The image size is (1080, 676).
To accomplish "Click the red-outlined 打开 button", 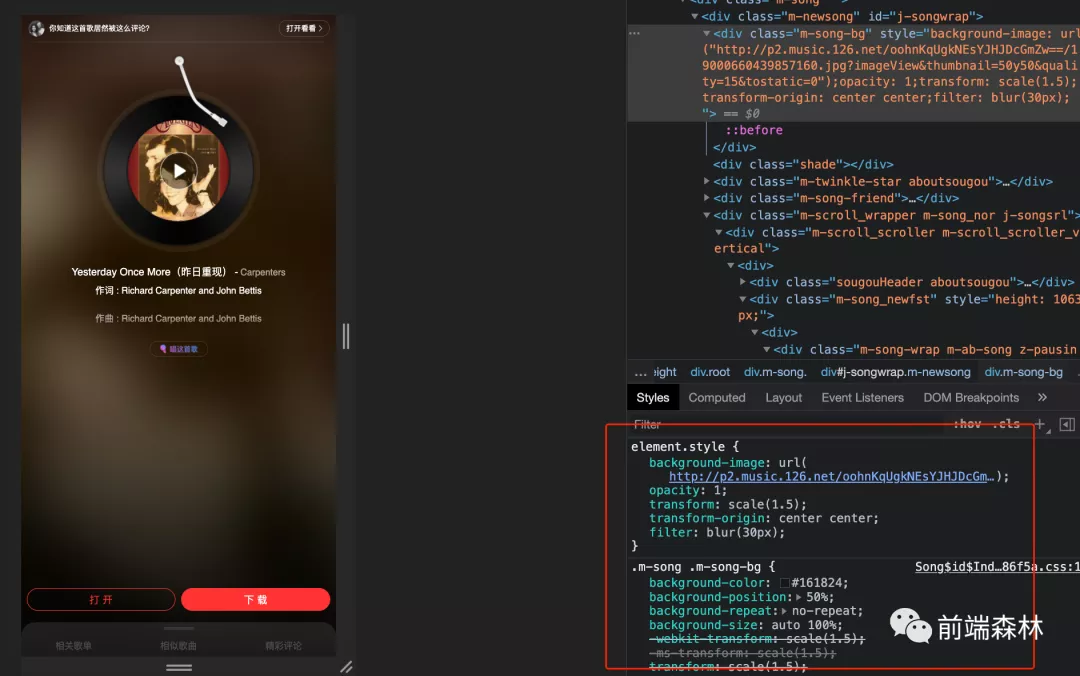I will (x=101, y=600).
